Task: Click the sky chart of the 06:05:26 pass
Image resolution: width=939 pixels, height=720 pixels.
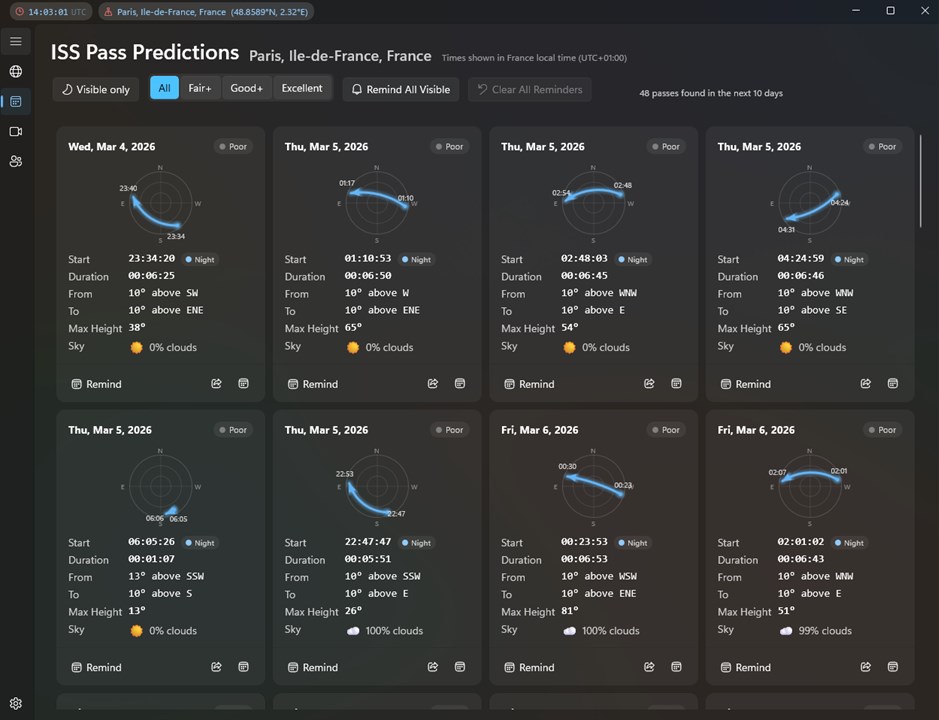Action: [x=160, y=486]
